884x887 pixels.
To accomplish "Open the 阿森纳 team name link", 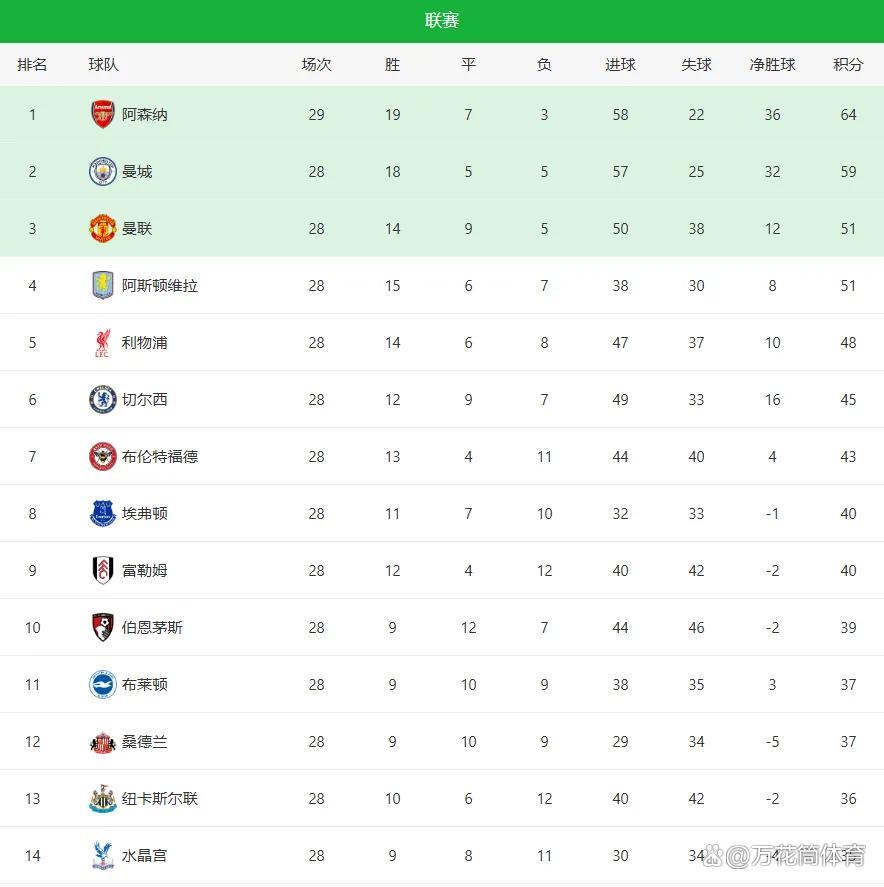I will (145, 115).
